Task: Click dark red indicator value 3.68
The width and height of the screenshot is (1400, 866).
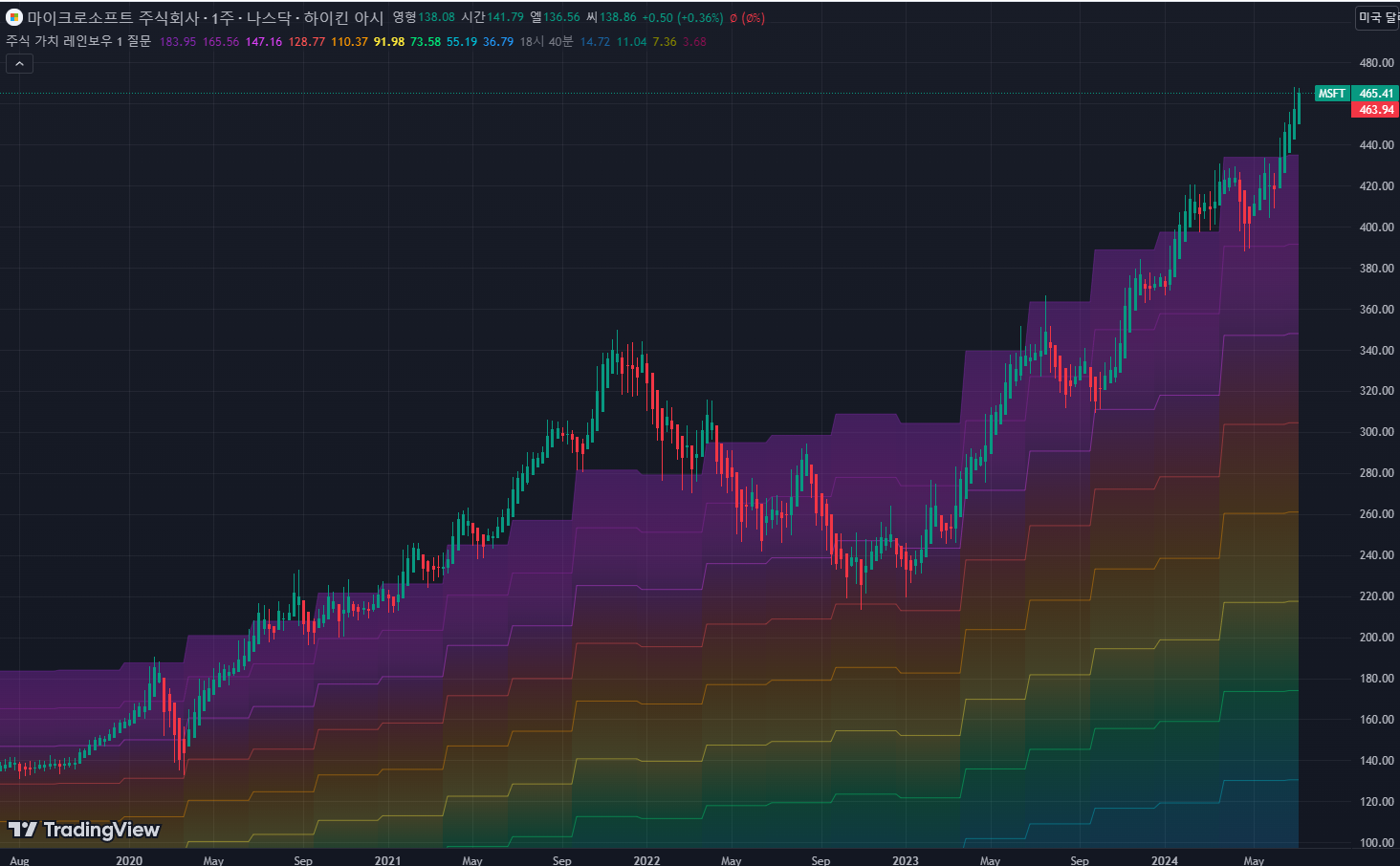Action: tap(694, 41)
